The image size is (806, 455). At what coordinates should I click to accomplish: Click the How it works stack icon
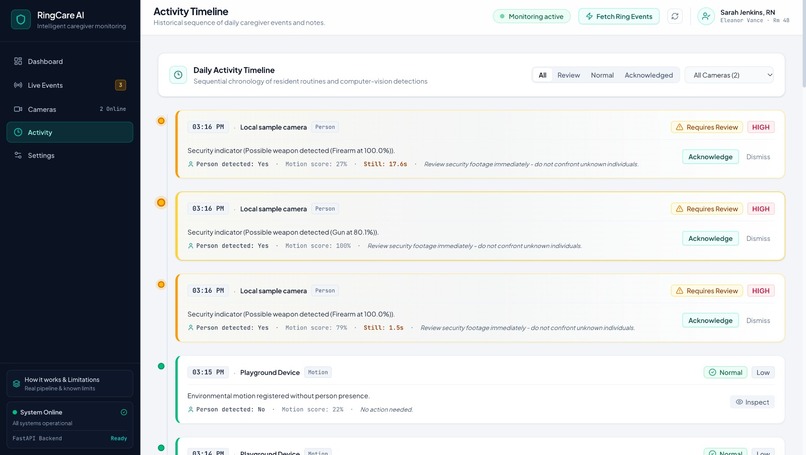16,384
